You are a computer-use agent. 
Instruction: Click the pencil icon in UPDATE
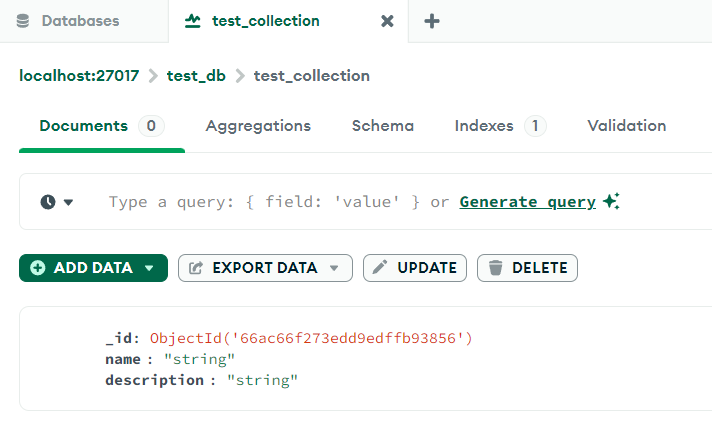pyautogui.click(x=380, y=267)
